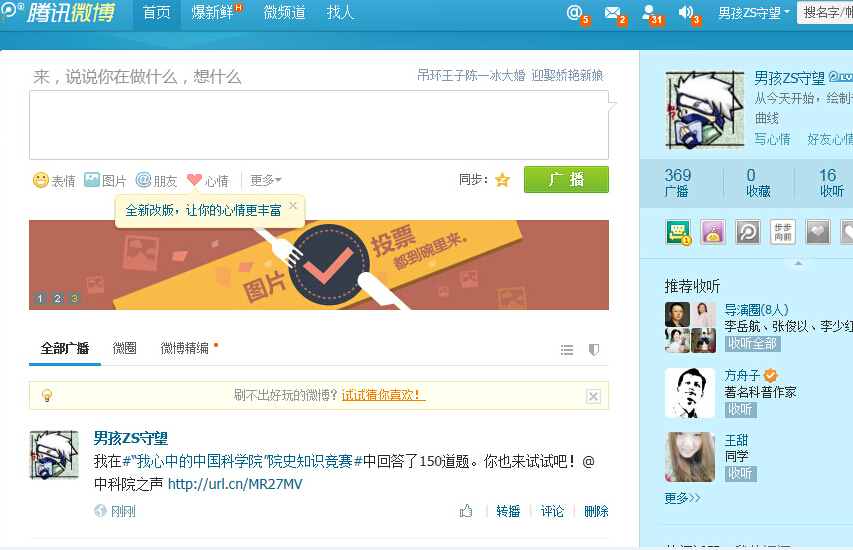Click 收听全部 for 导演圈

click(x=752, y=343)
